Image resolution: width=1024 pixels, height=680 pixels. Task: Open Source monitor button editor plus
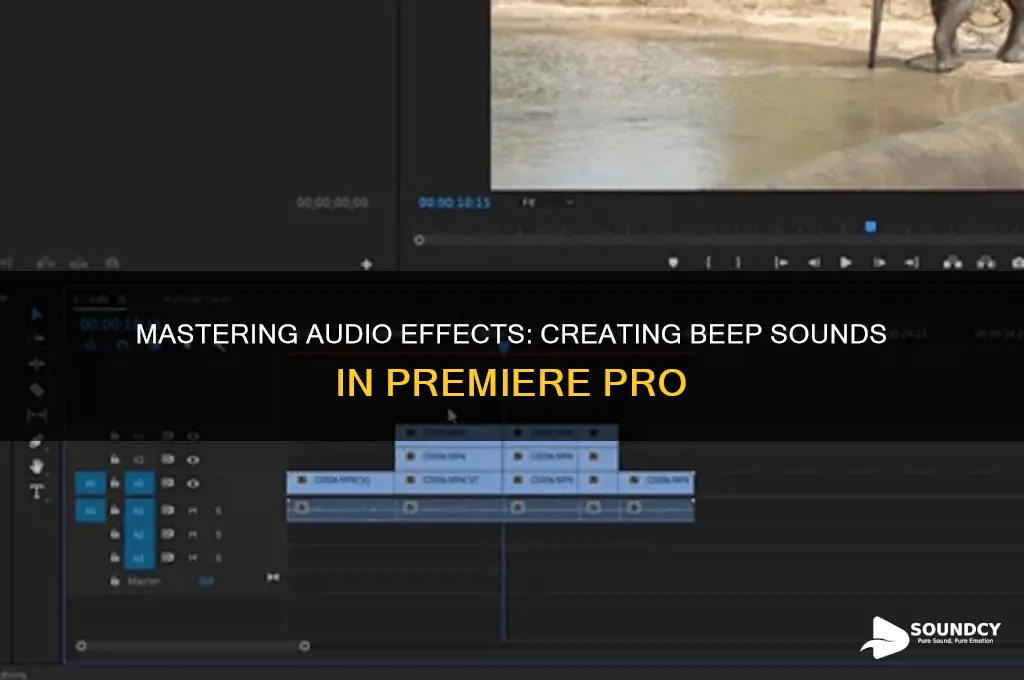click(x=366, y=265)
